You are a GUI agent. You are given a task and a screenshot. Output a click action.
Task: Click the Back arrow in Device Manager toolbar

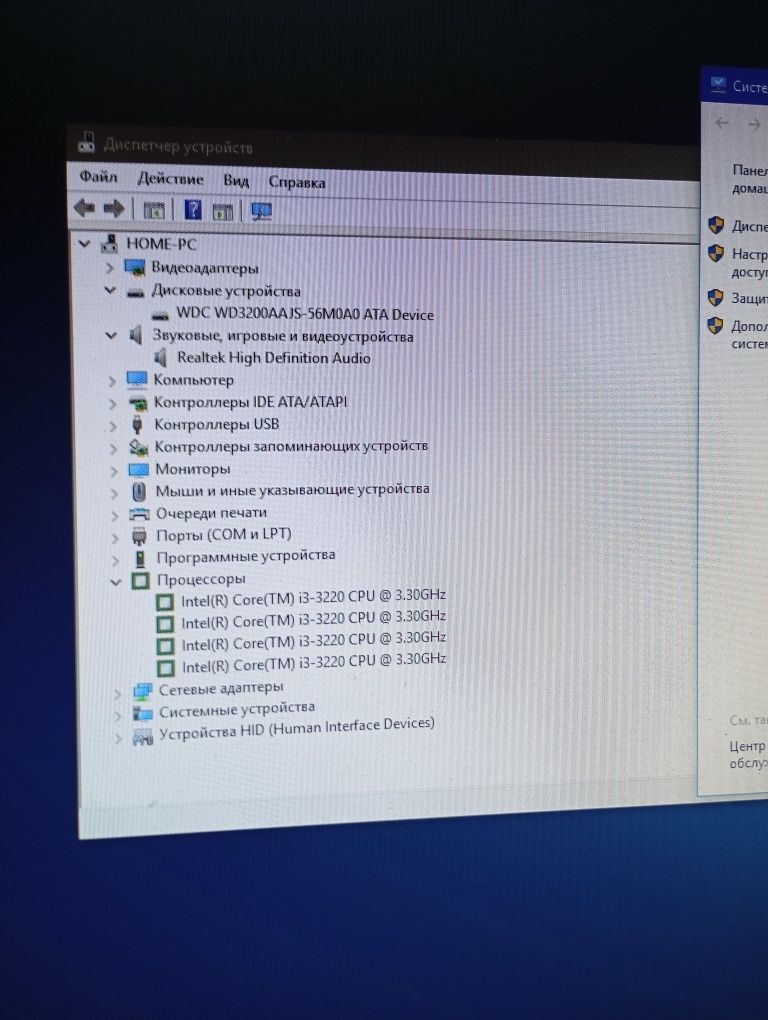point(85,208)
